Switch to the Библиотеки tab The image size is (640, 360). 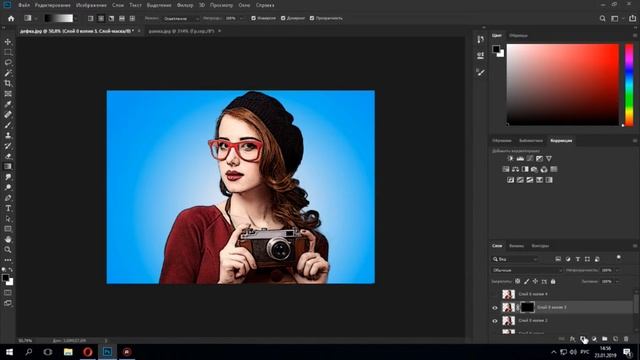[x=531, y=140]
